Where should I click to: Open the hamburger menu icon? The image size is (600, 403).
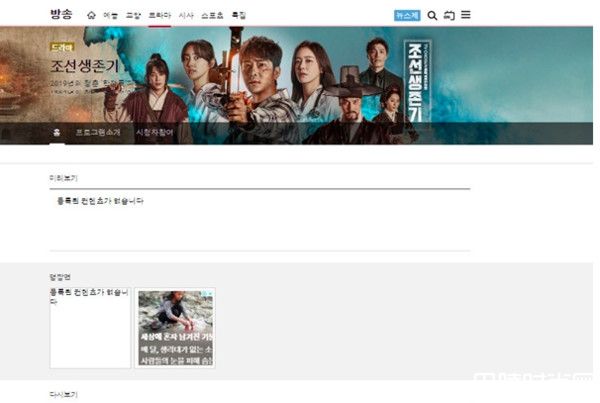pos(466,16)
